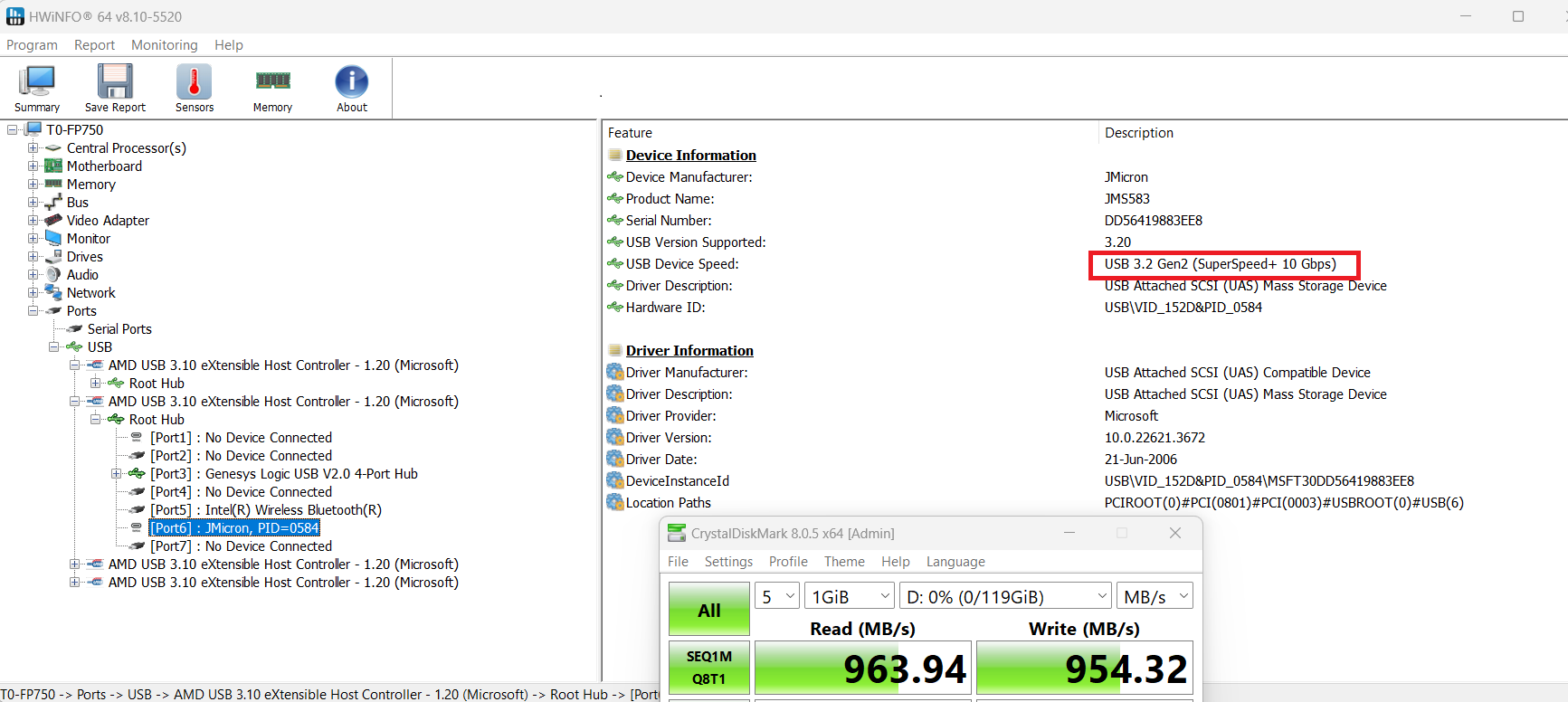Open the Monitoring menu
This screenshot has width=1568, height=702.
(164, 45)
